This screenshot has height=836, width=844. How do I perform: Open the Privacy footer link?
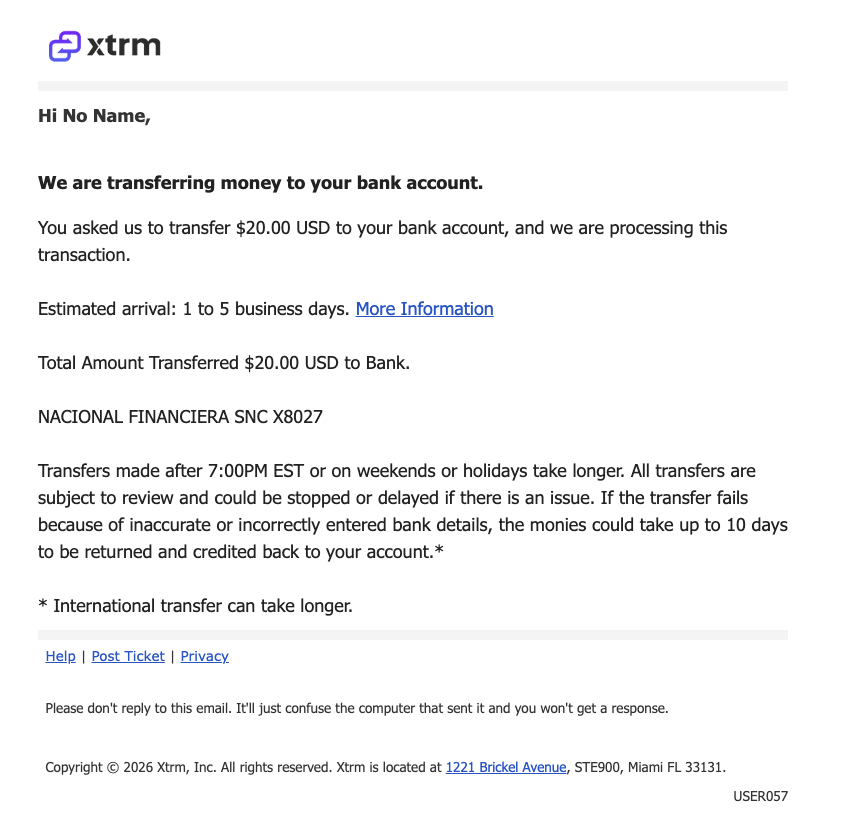(x=205, y=656)
